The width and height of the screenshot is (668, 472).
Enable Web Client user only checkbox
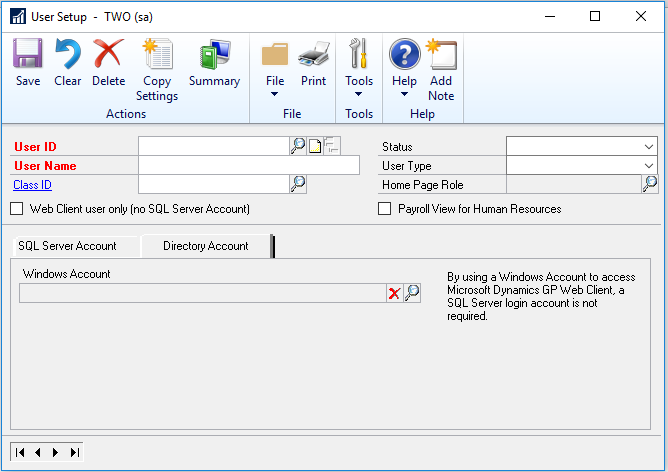pos(16,209)
